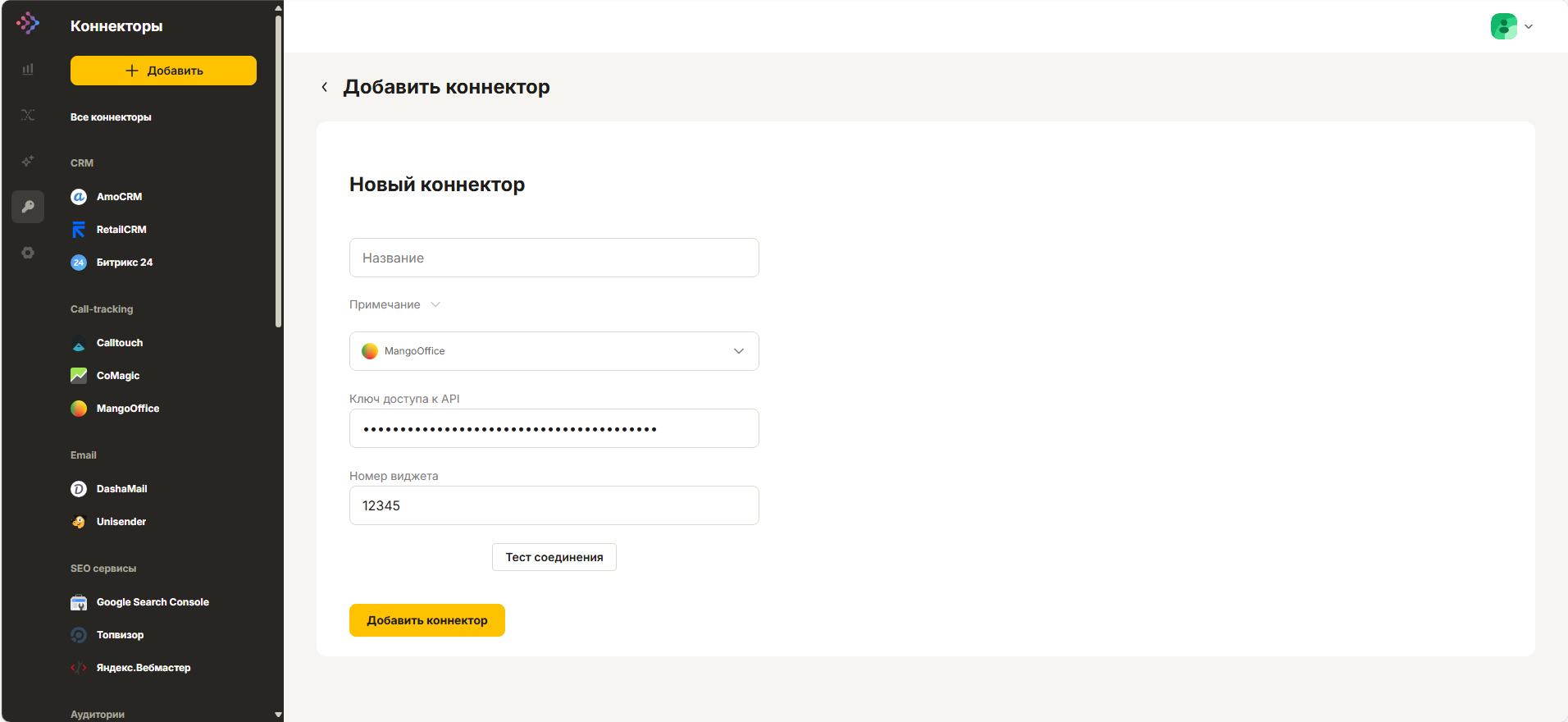Viewport: 1568px width, 722px height.
Task: Open Google Search Console connector item
Action: point(153,602)
